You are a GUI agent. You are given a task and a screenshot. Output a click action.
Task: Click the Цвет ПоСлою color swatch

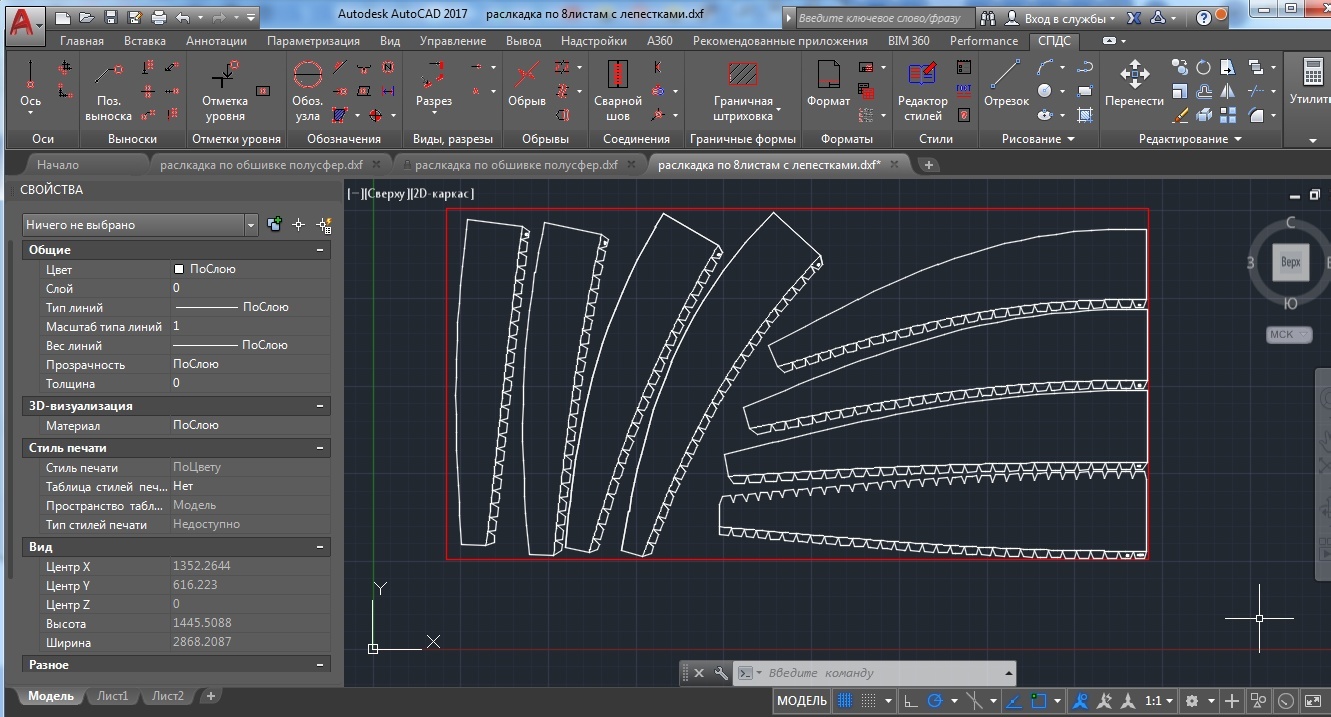coord(179,269)
